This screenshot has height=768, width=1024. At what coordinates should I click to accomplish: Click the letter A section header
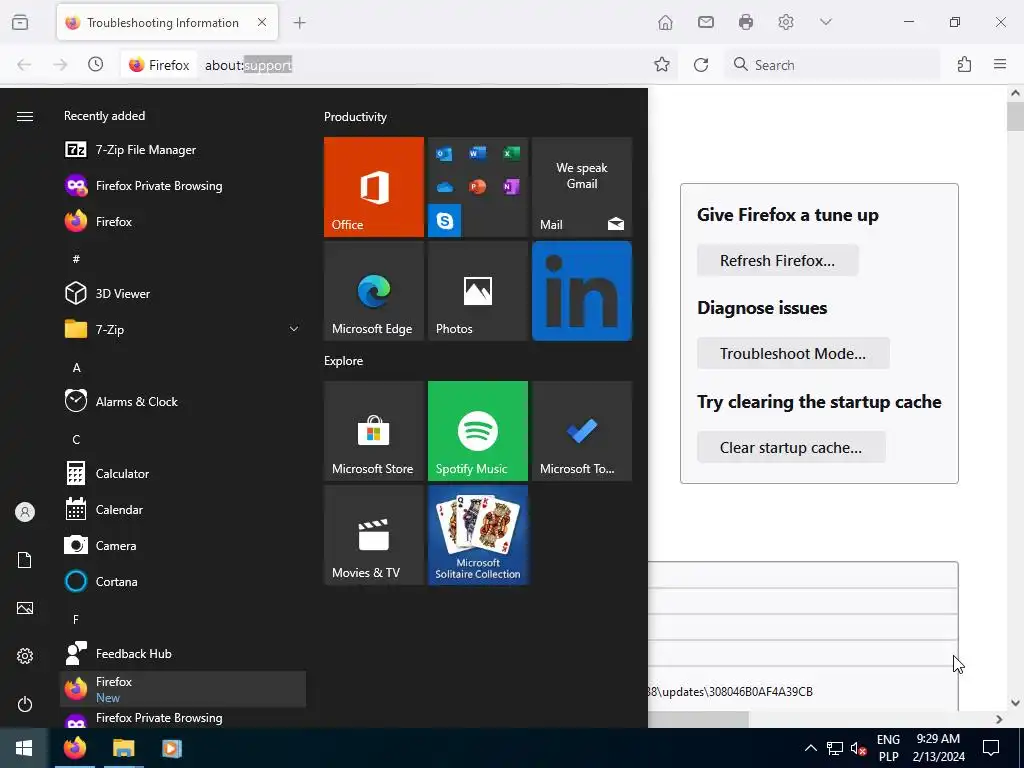point(76,368)
